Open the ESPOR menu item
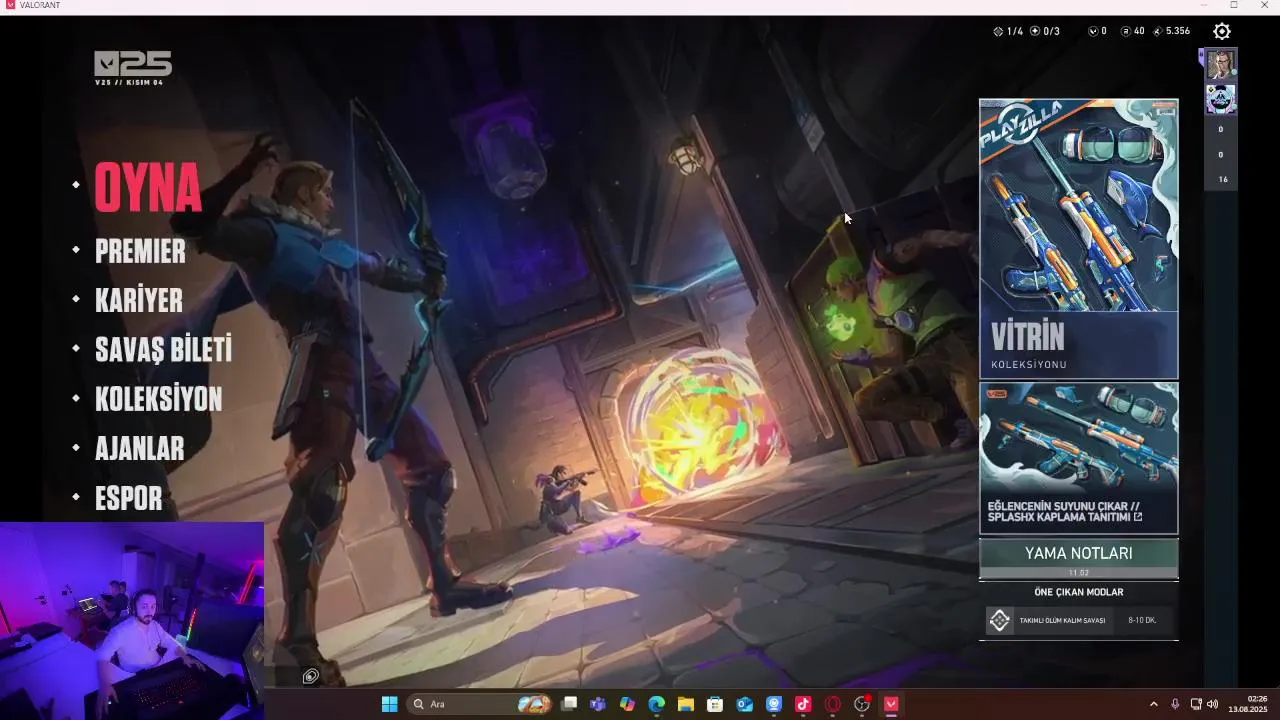1280x720 pixels. coord(128,498)
